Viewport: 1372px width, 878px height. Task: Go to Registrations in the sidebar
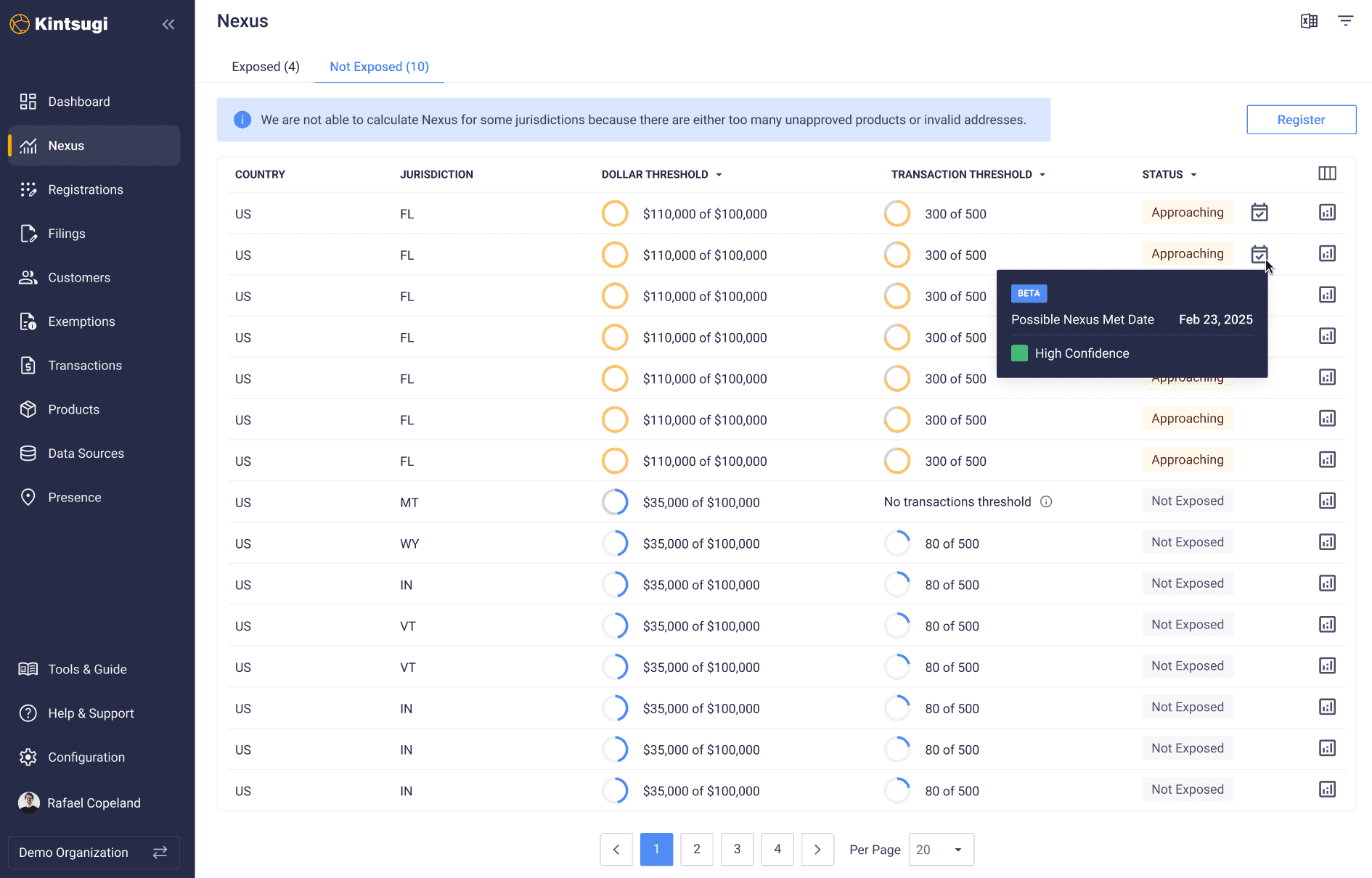[94, 189]
